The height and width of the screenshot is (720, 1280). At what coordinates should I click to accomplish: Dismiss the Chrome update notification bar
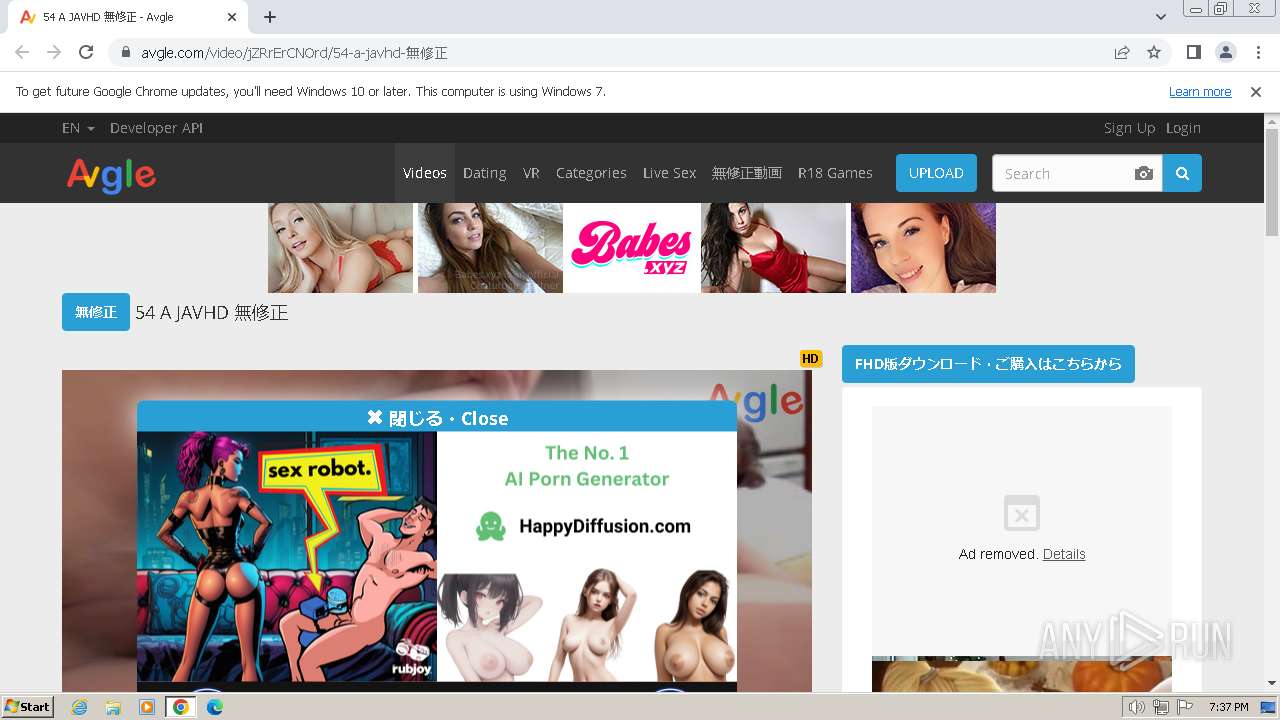[x=1256, y=92]
